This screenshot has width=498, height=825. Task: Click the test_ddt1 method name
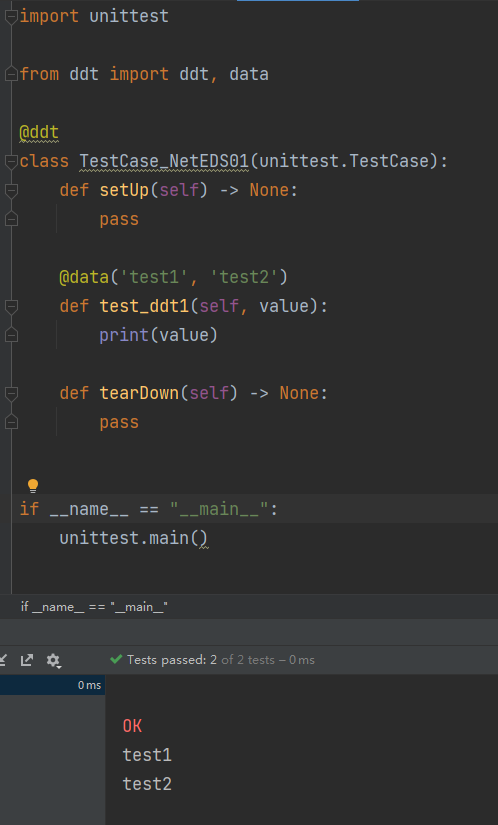[144, 306]
